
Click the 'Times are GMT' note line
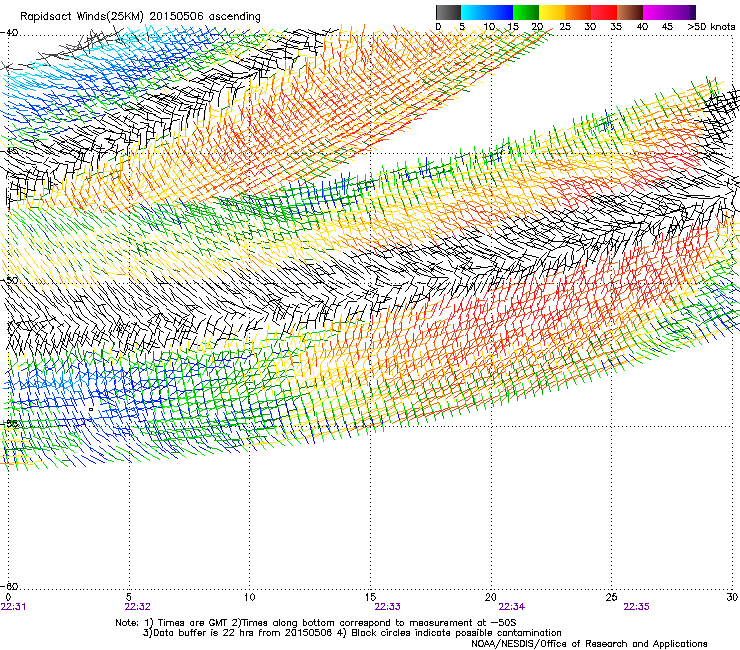(x=316, y=623)
